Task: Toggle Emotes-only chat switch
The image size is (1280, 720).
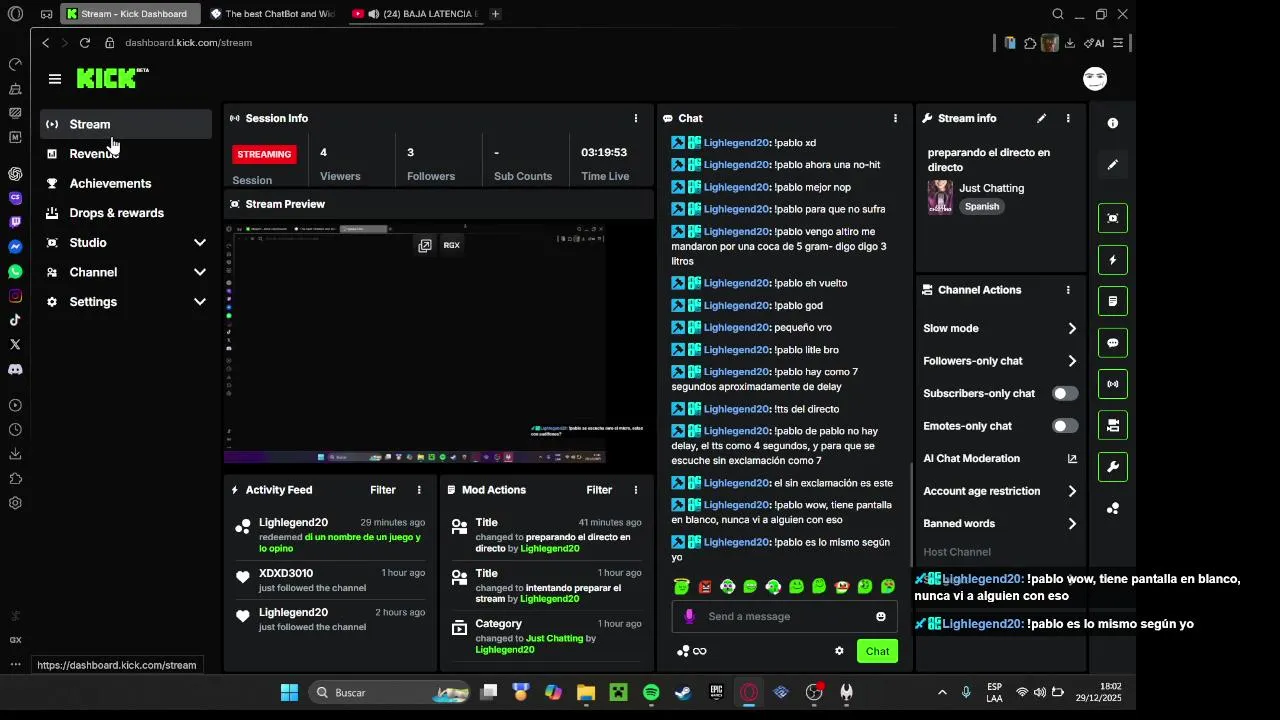Action: 1065,426
